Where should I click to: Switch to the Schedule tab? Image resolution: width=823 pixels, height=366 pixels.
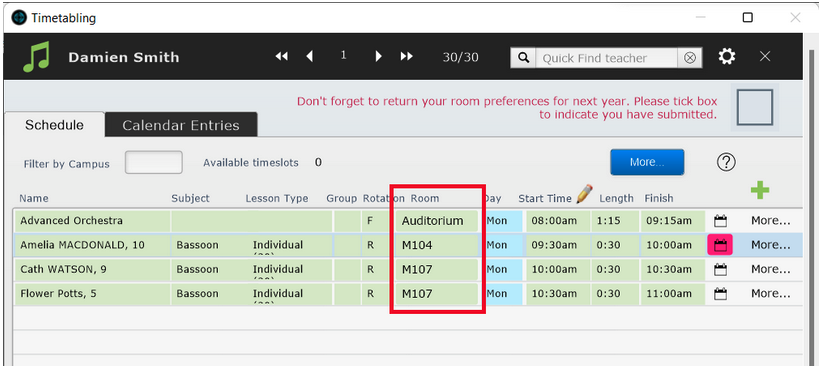coord(55,125)
